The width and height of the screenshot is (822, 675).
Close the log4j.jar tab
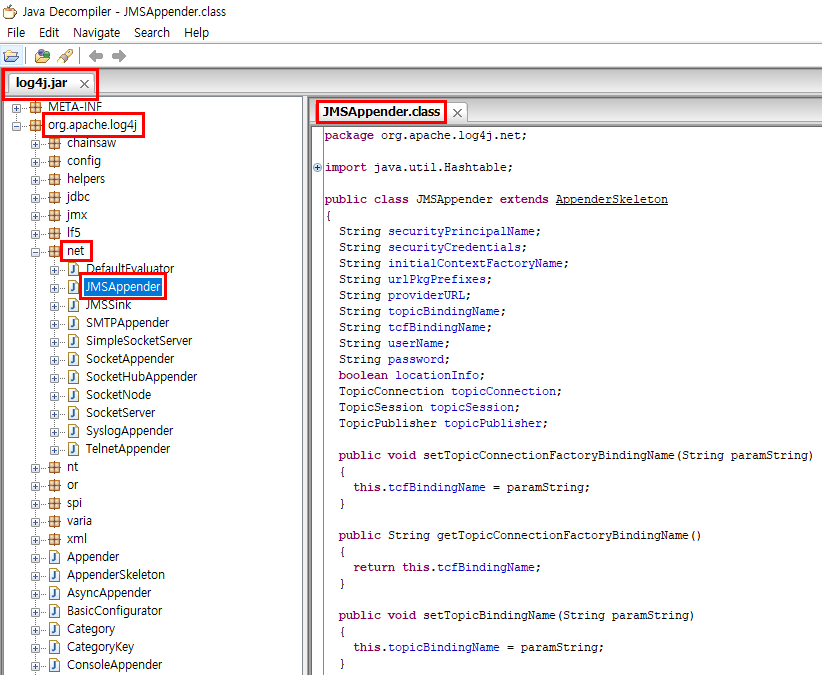84,84
